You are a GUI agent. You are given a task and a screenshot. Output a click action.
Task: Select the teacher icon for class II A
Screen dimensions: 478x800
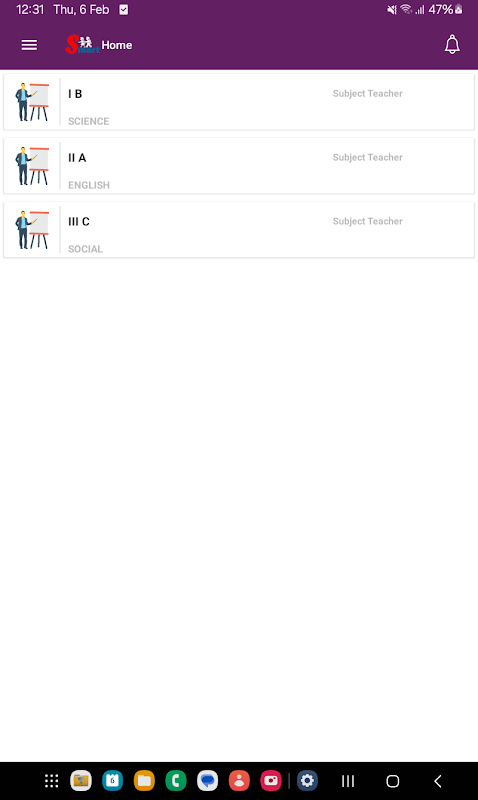(x=32, y=166)
